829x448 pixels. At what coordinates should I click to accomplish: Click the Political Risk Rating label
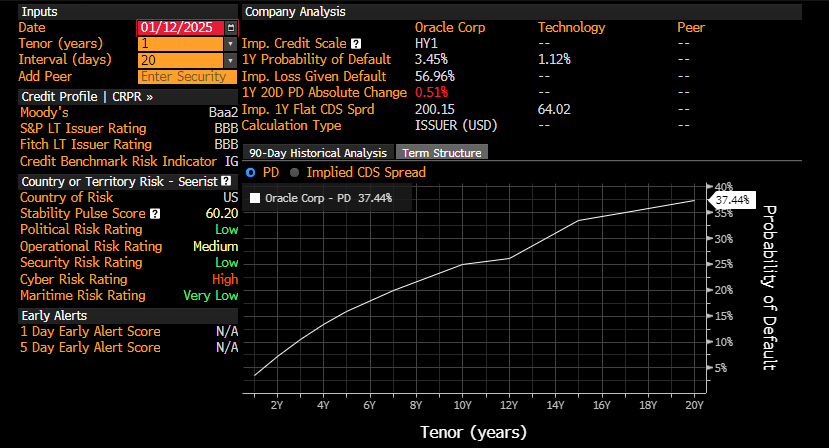(x=81, y=230)
